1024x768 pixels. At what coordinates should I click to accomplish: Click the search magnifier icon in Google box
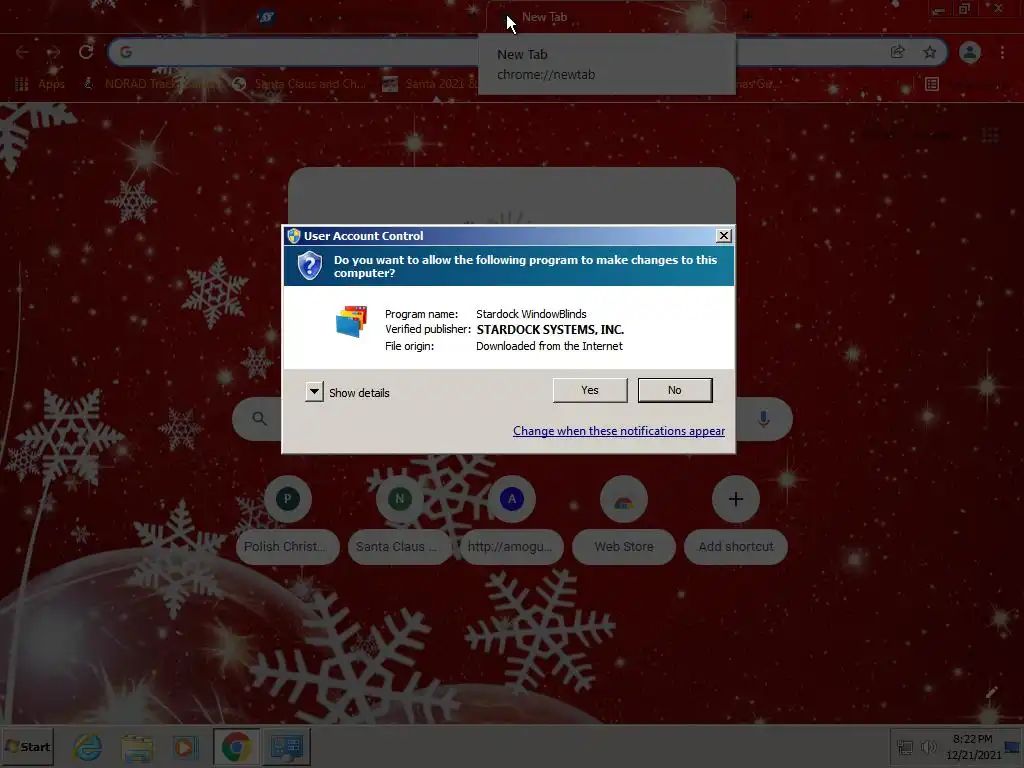[x=259, y=419]
